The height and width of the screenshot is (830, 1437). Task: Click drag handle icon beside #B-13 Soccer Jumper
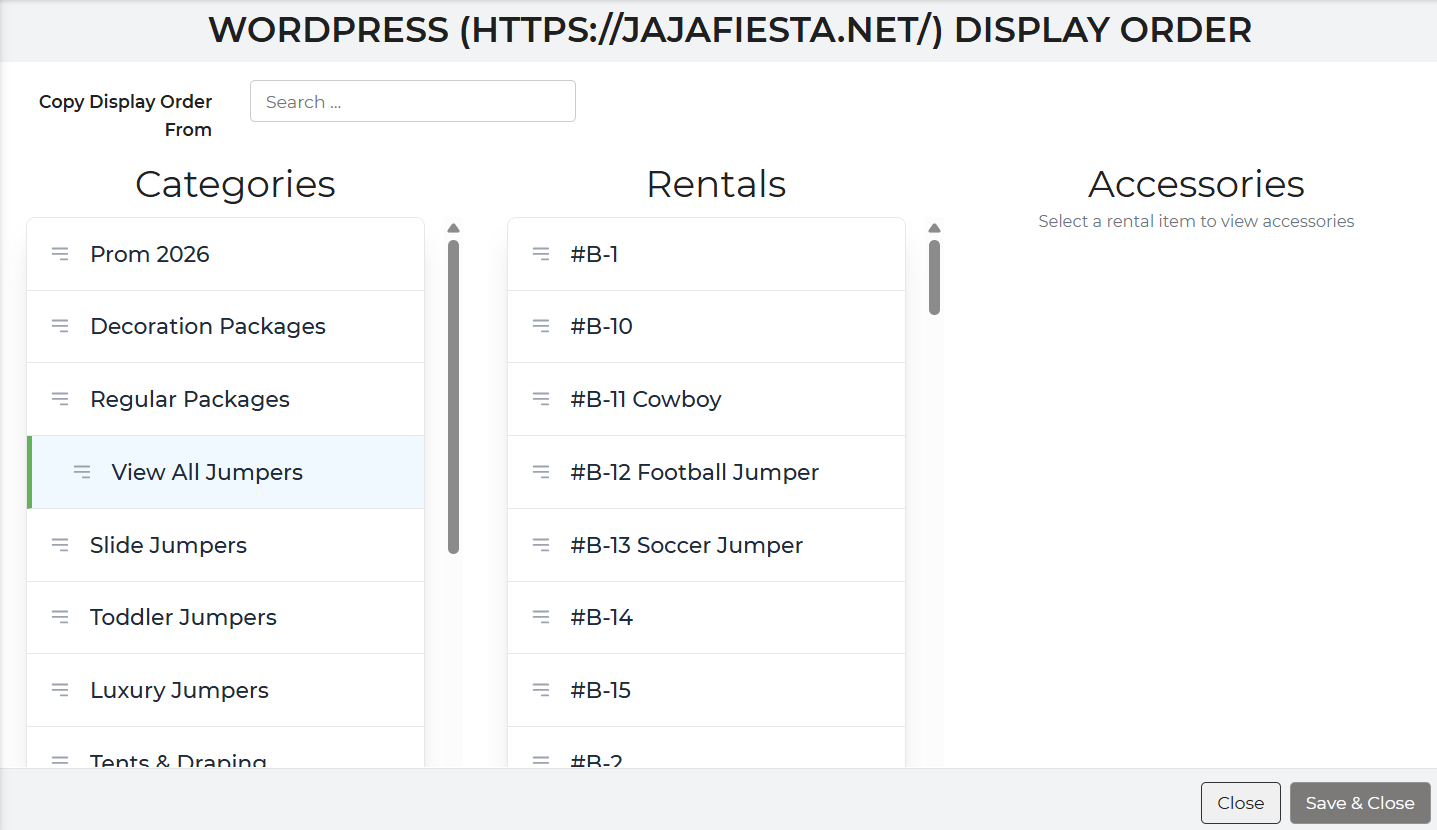pos(541,545)
